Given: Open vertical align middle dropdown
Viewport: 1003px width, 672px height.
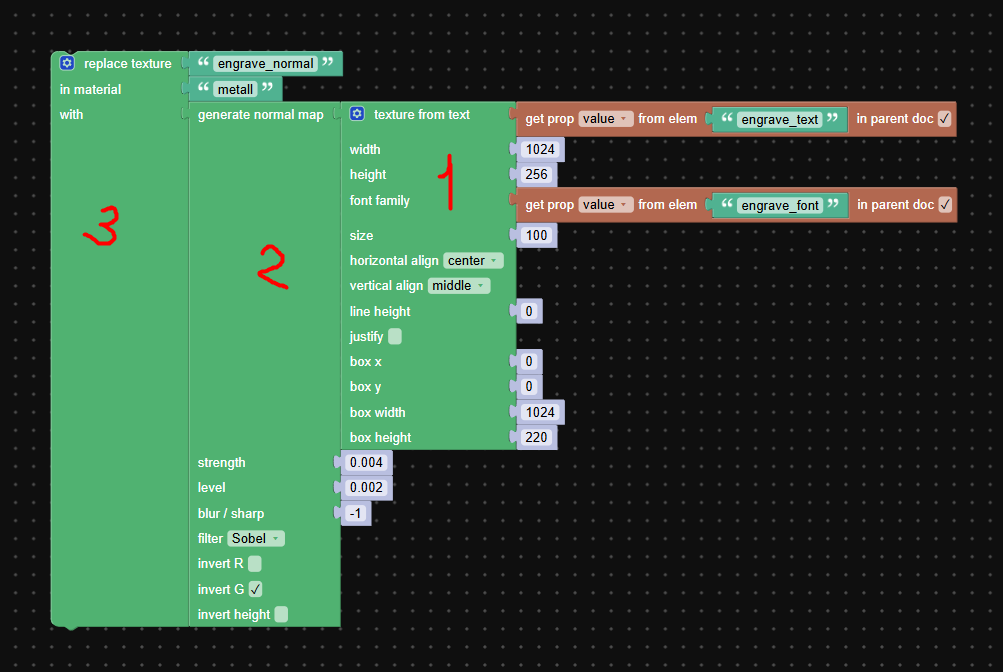Looking at the screenshot, I should (459, 286).
